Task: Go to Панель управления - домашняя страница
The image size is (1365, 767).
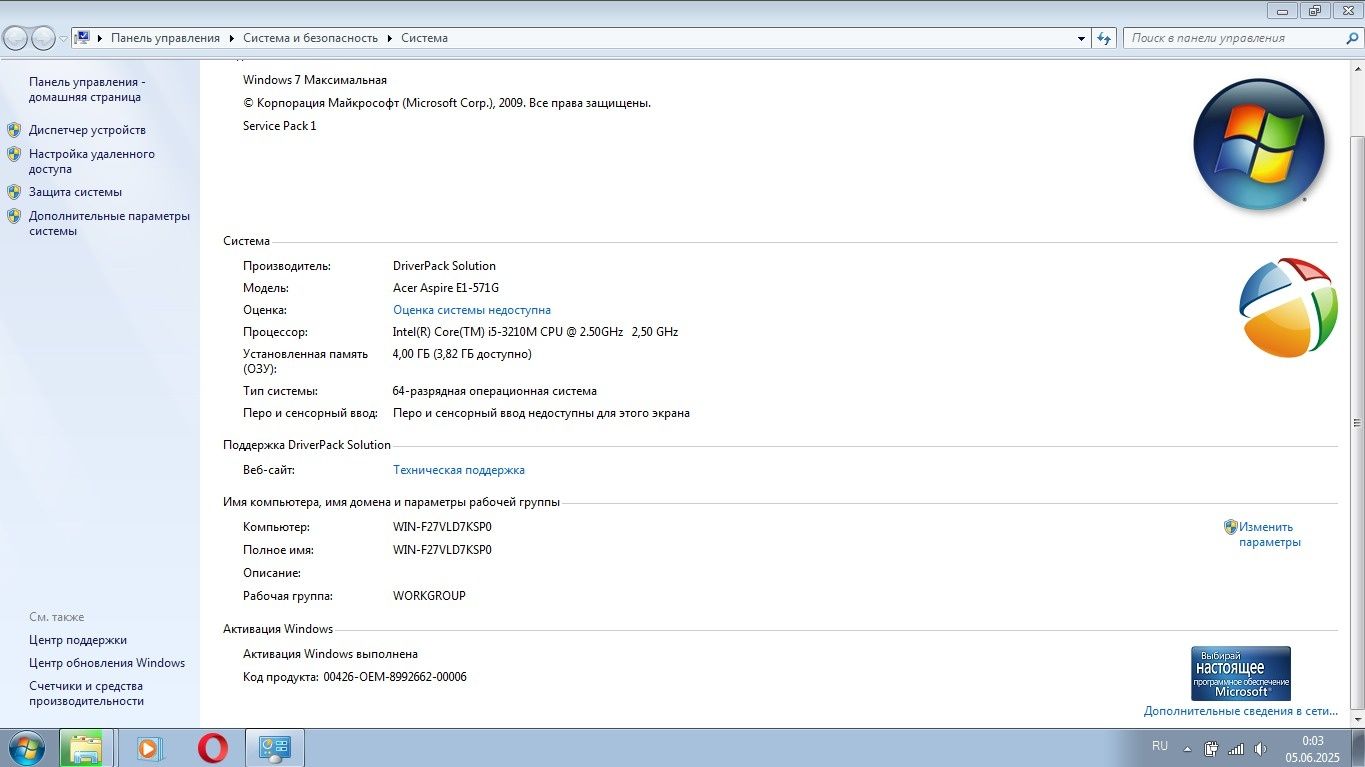Action: click(87, 89)
